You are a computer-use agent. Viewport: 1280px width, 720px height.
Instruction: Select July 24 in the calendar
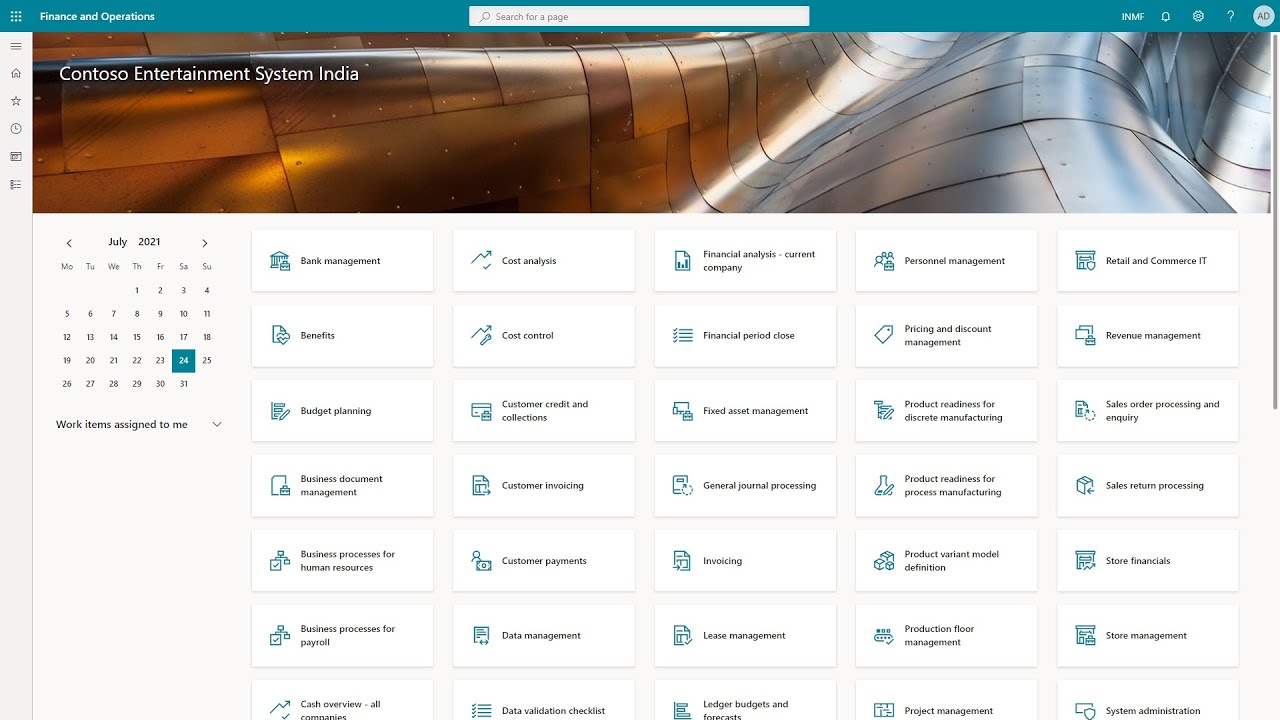click(184, 361)
